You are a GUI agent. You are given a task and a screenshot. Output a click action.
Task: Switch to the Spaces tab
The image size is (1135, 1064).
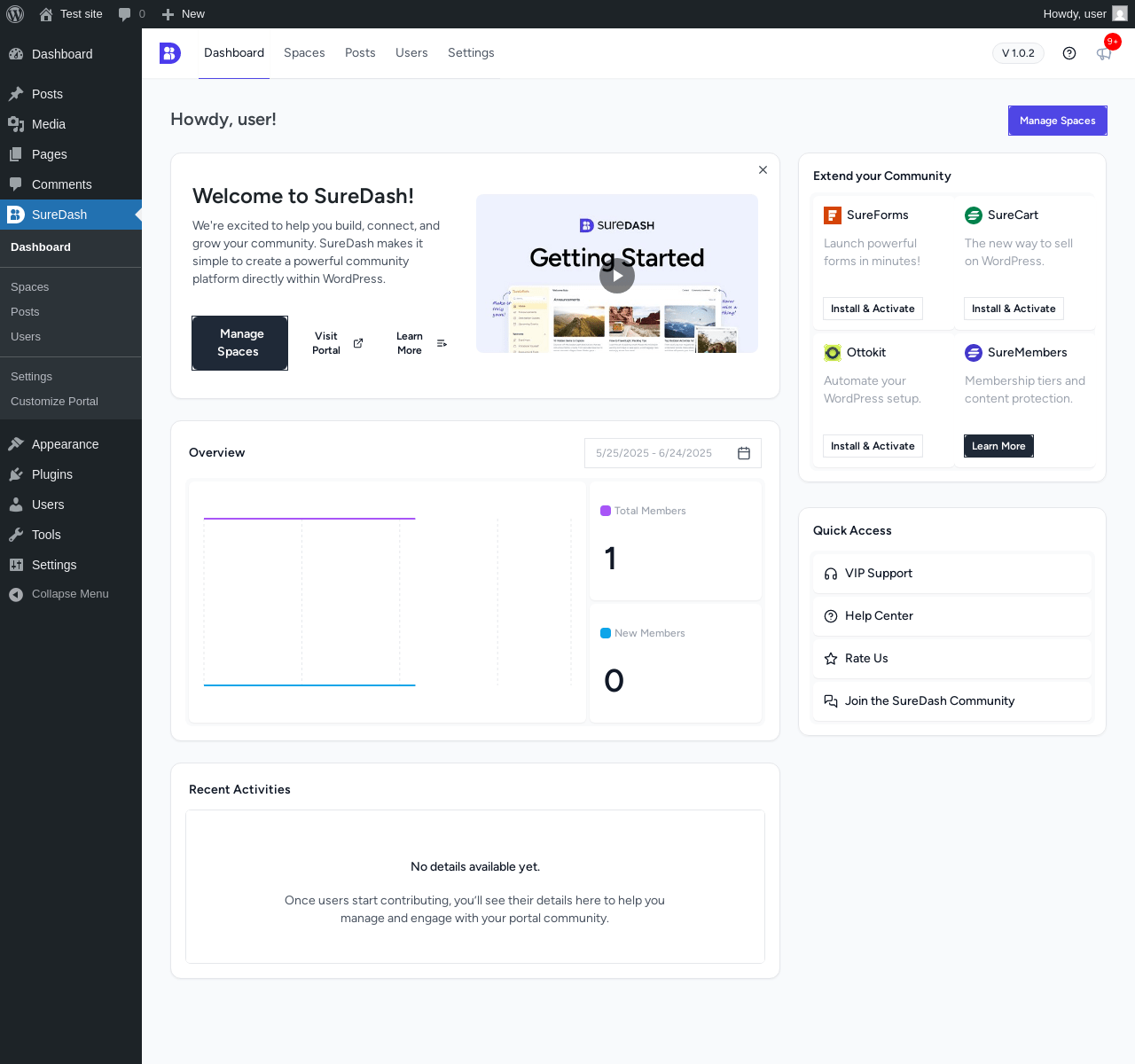(304, 53)
